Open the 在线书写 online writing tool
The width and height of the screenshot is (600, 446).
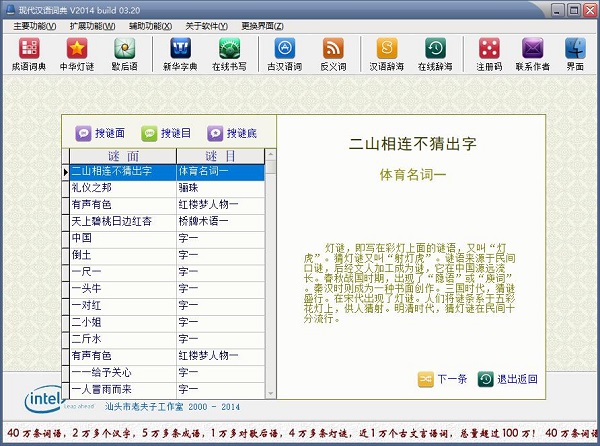229,52
